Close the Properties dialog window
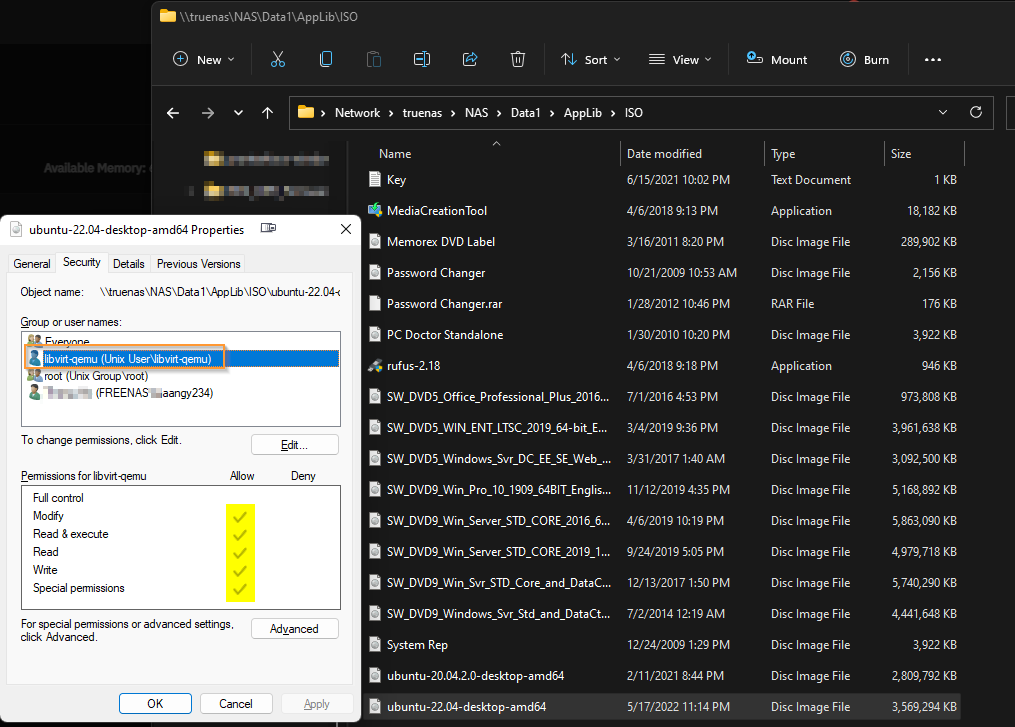 [346, 229]
